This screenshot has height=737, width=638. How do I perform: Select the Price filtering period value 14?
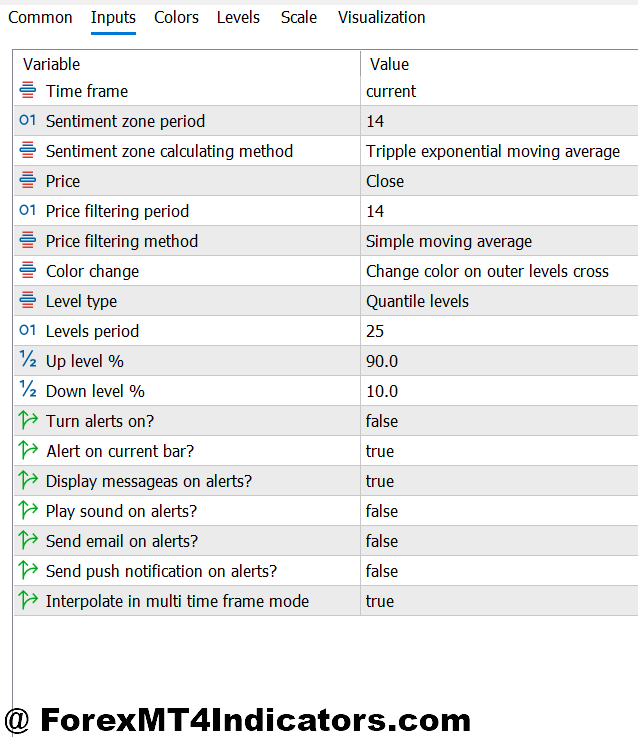pyautogui.click(x=375, y=211)
